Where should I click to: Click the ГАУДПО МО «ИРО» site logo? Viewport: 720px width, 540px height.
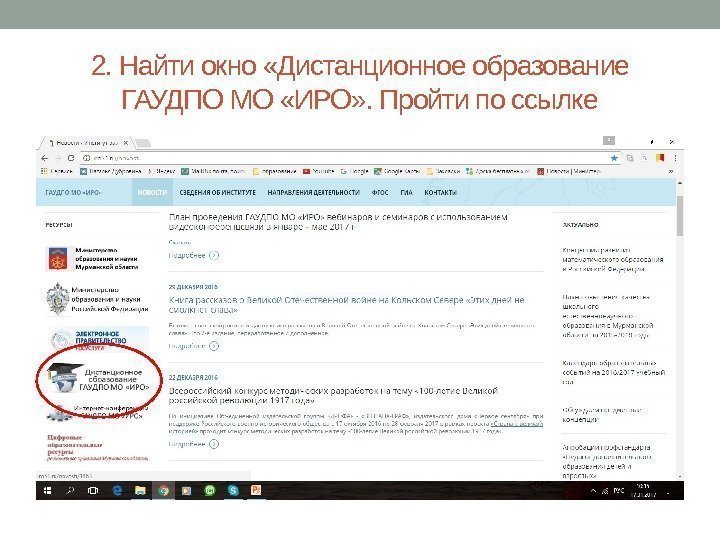(x=73, y=193)
